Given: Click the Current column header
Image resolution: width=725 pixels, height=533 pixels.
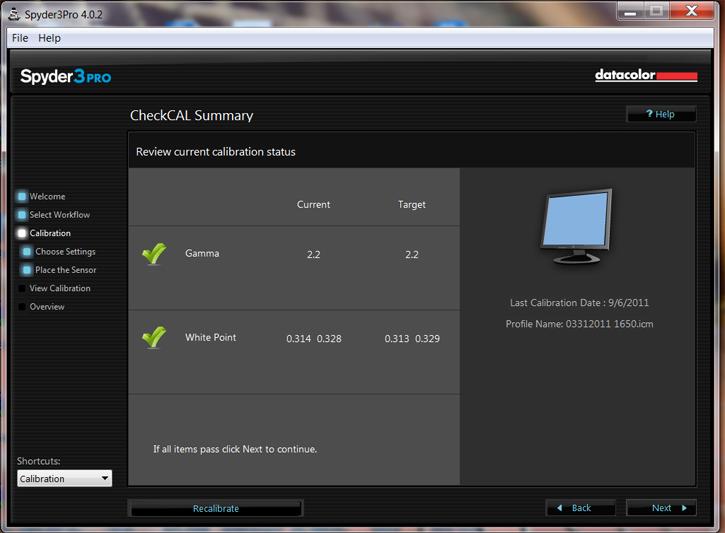Looking at the screenshot, I should [313, 204].
